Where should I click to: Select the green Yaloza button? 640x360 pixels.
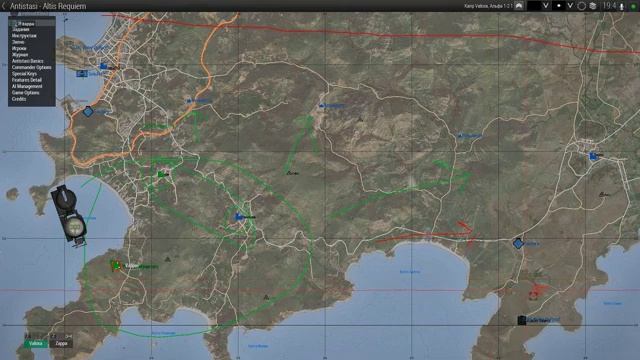[36, 344]
